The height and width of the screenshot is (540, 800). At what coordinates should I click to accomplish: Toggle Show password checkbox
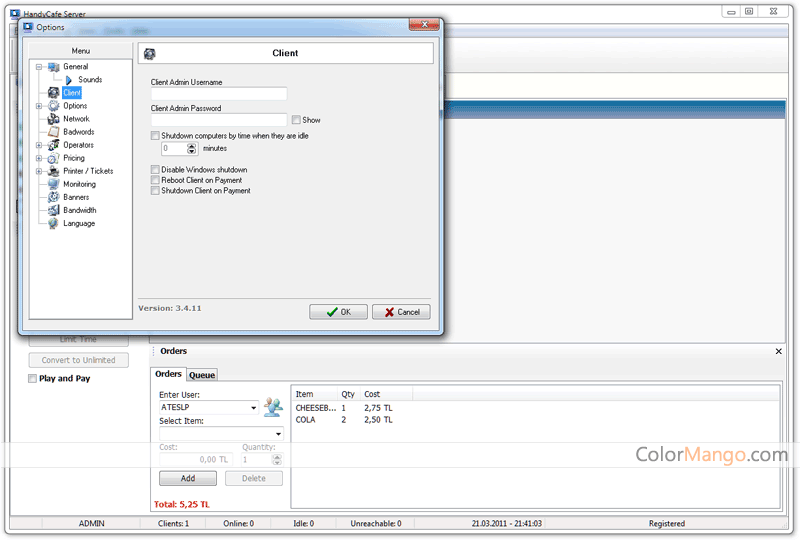click(x=296, y=120)
